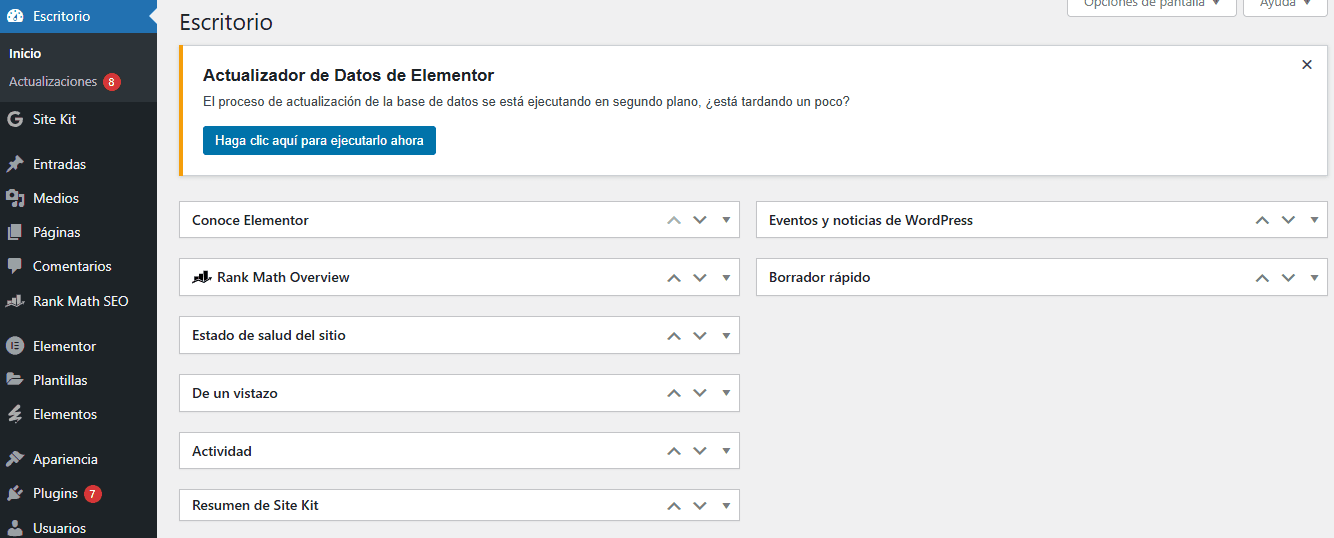Move Borrador rápido widget up
The image size is (1334, 538).
click(x=1262, y=278)
